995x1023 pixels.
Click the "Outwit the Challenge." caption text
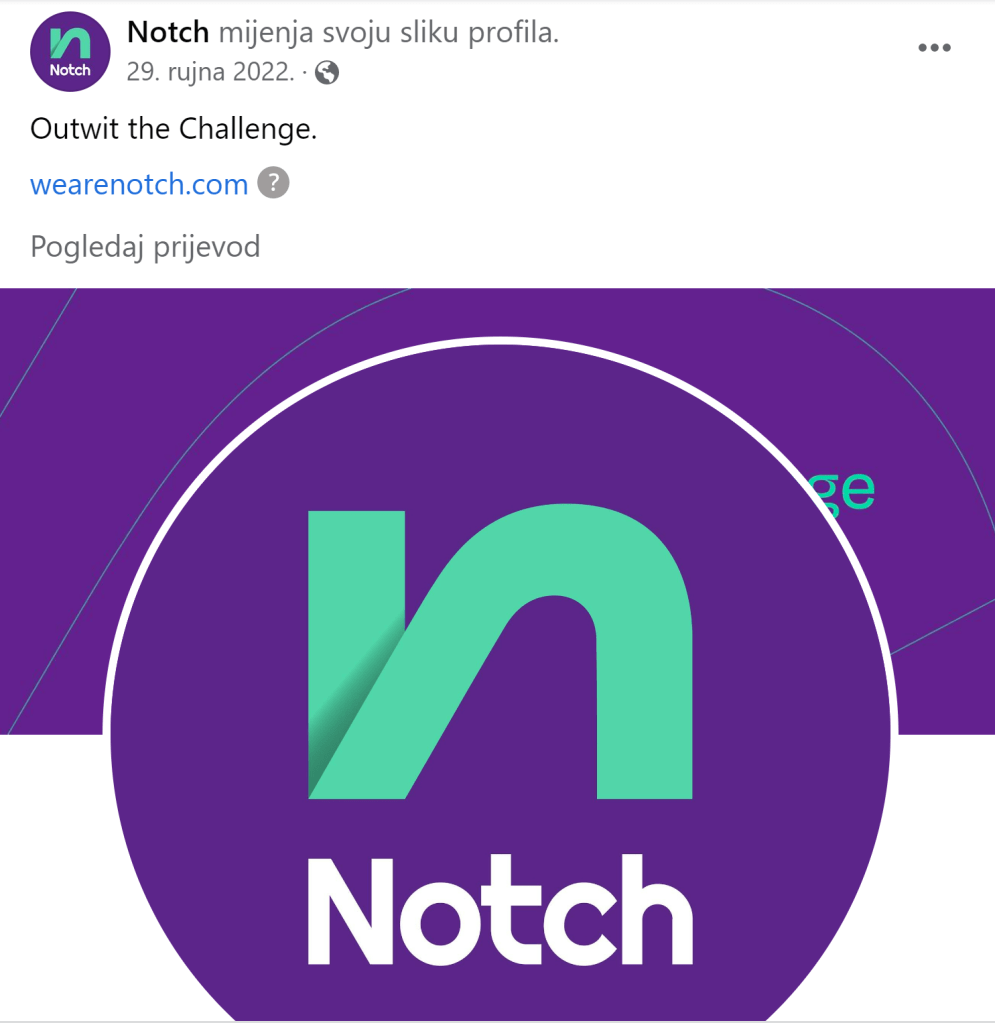coord(174,129)
